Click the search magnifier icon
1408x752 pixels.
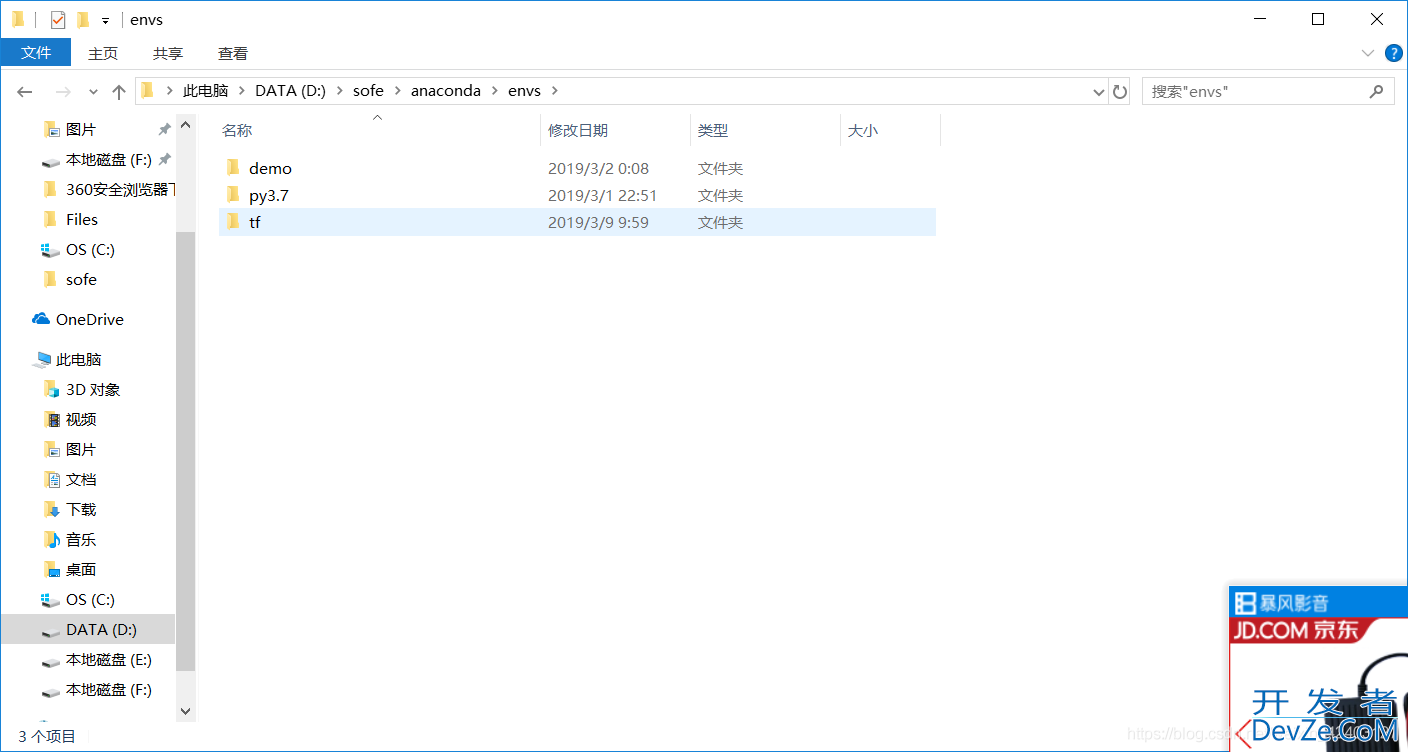pyautogui.click(x=1377, y=91)
